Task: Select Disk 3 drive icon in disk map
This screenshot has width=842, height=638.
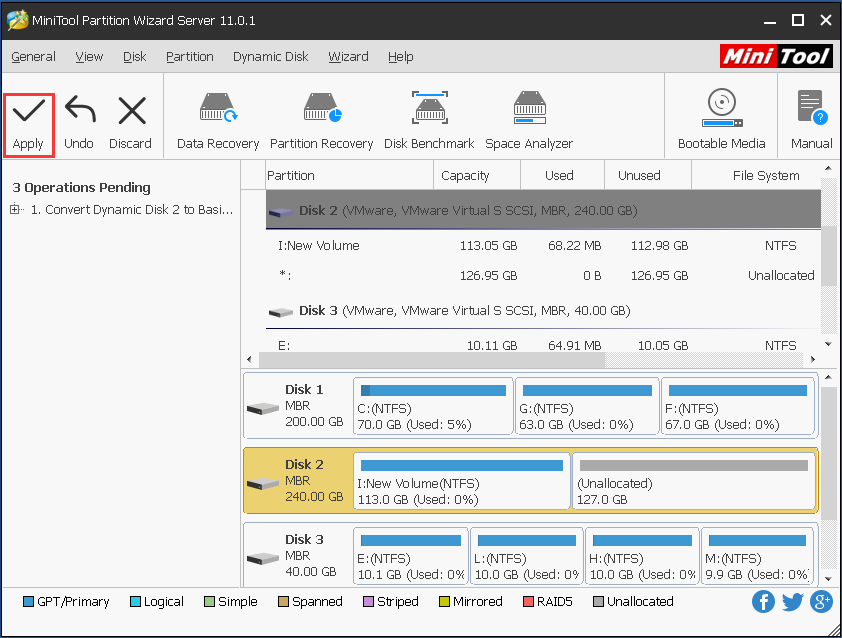Action: [x=262, y=559]
